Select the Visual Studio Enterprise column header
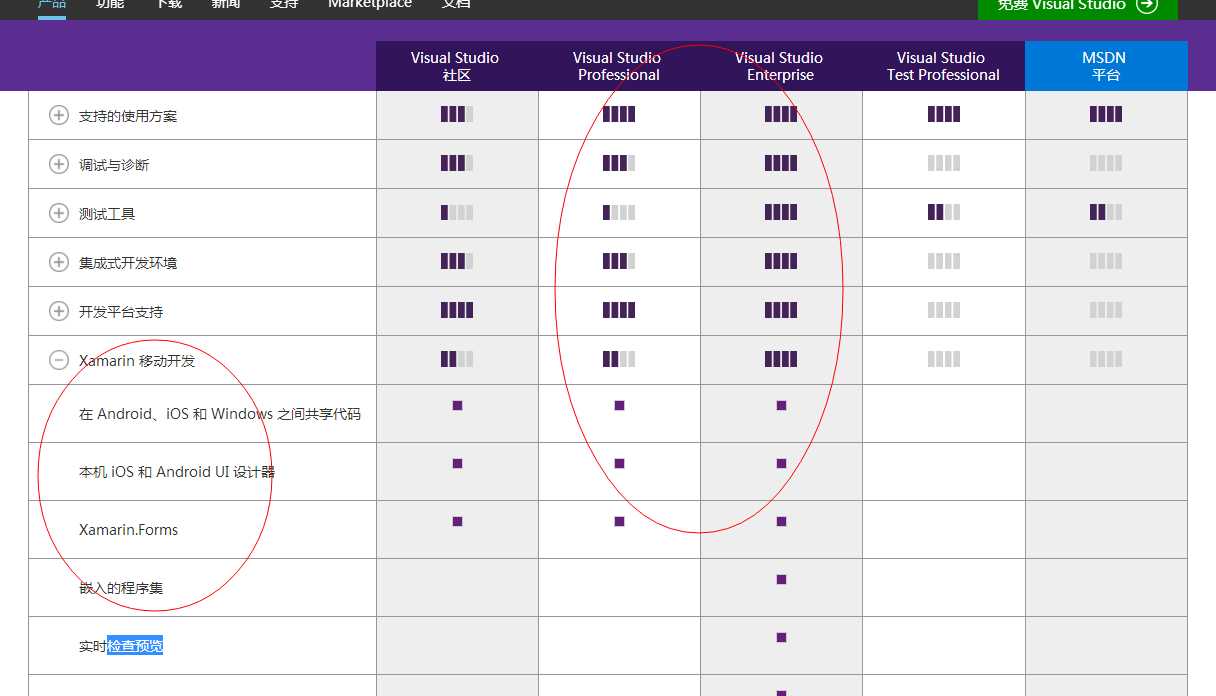The height and width of the screenshot is (696, 1216). pyautogui.click(x=781, y=66)
